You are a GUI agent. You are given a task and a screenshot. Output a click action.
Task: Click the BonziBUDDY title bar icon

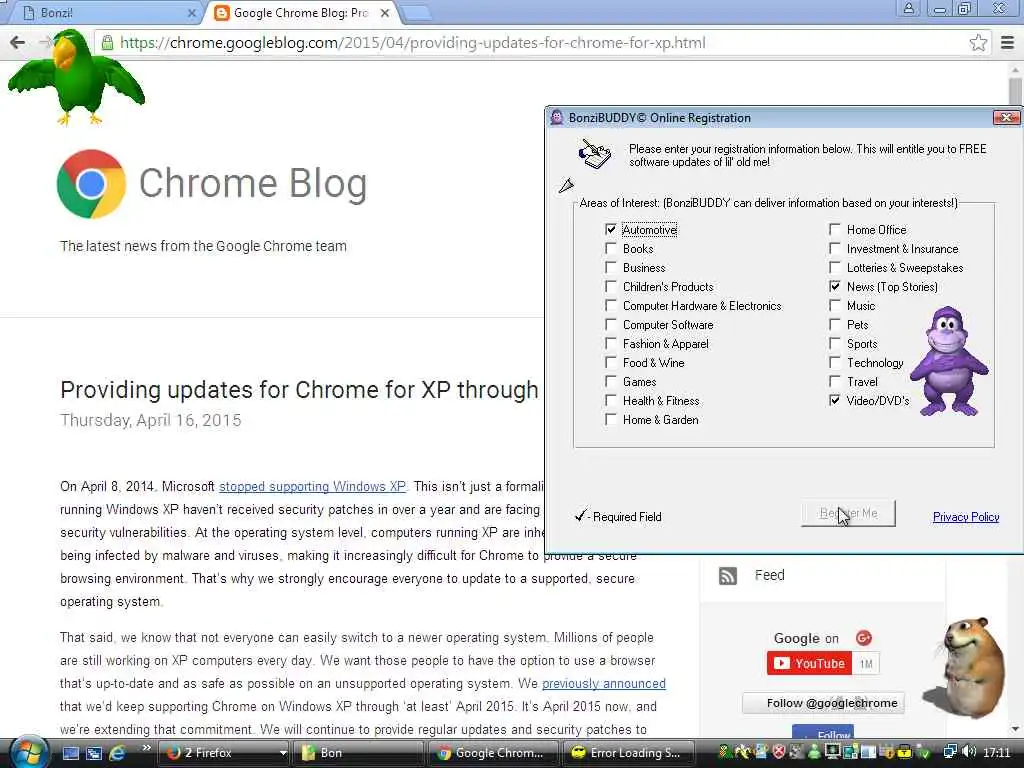(557, 118)
